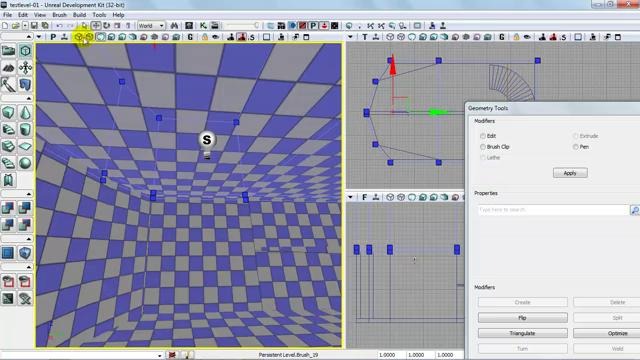
Task: Click the far-plane slider in main toolbar
Action: [243, 26]
